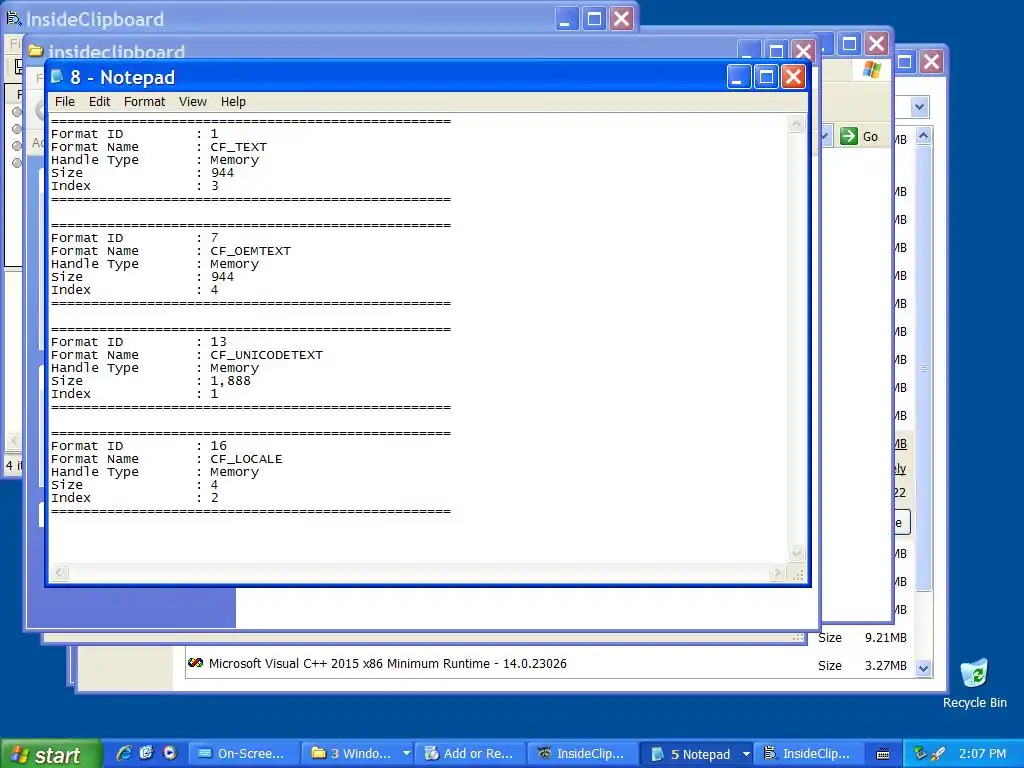1024x768 pixels.
Task: Open Notepad's Help menu
Action: (x=233, y=101)
